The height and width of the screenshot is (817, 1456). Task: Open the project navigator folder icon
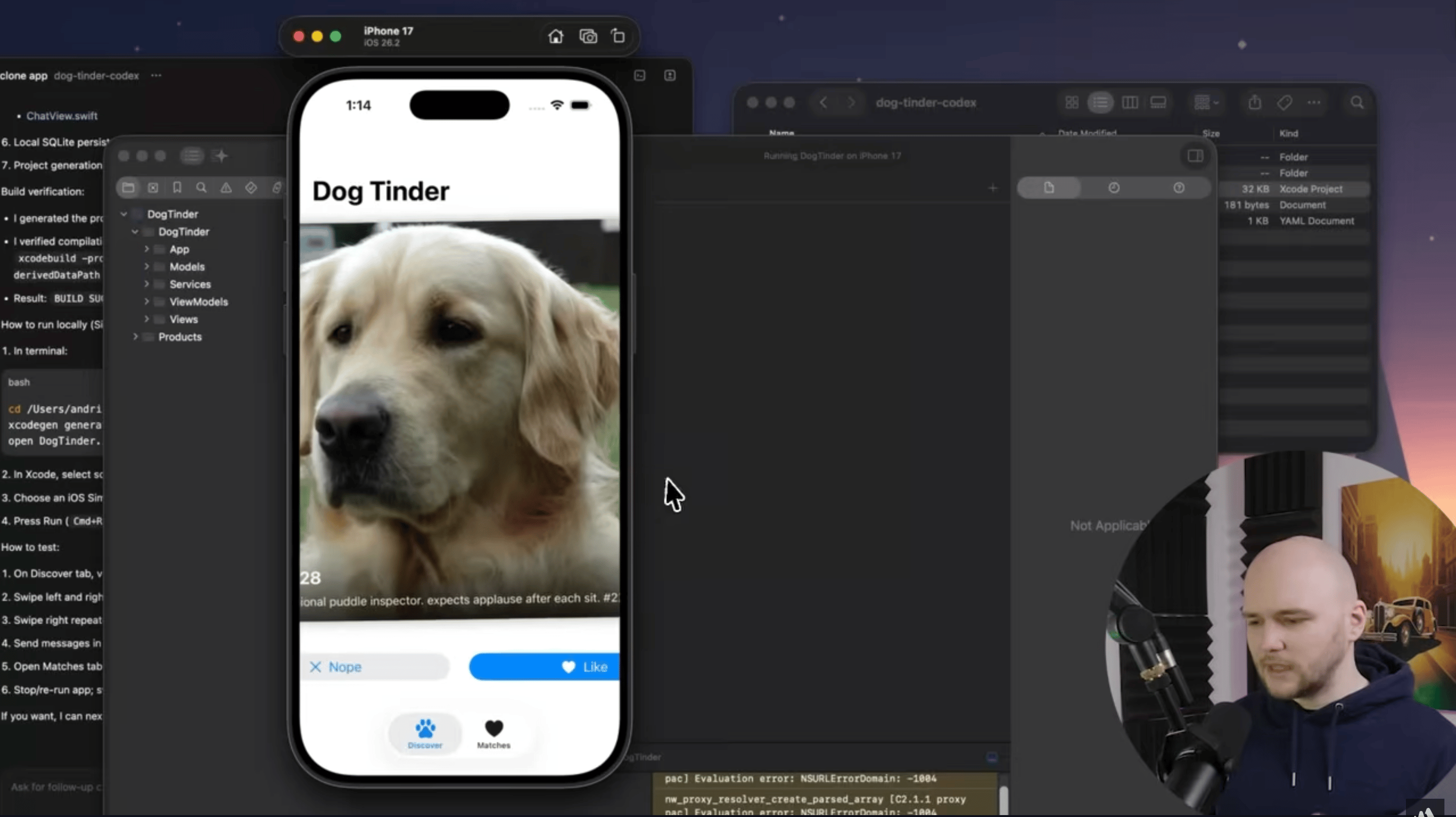[x=129, y=187]
